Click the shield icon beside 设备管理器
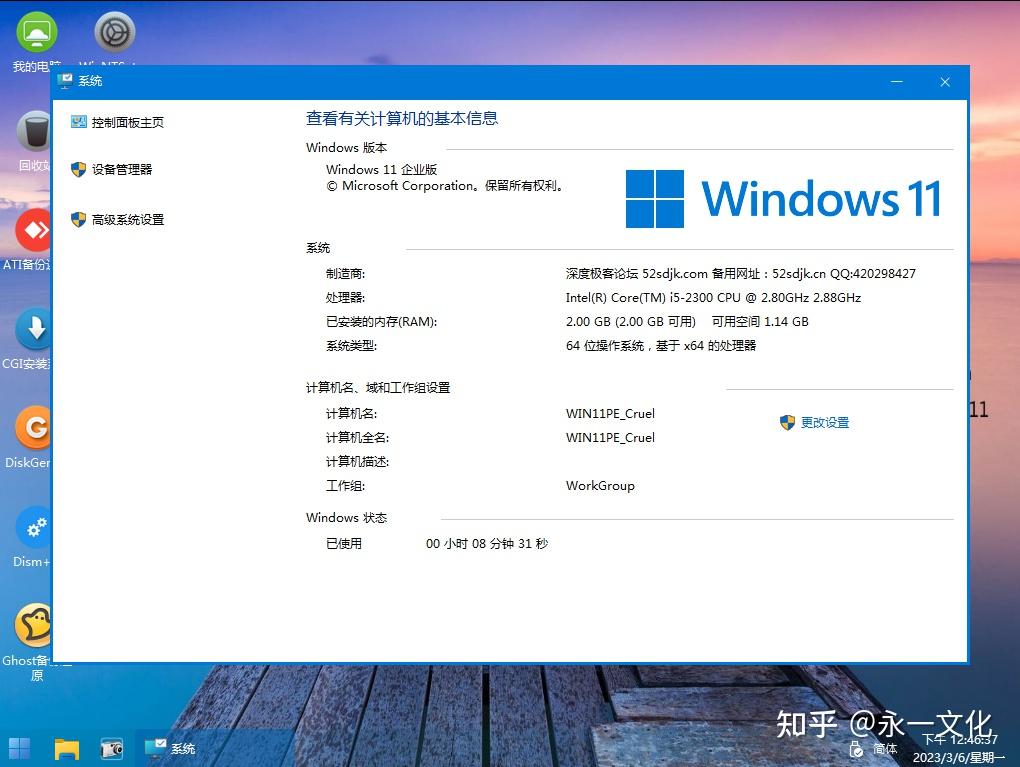This screenshot has width=1020, height=767. tap(78, 170)
